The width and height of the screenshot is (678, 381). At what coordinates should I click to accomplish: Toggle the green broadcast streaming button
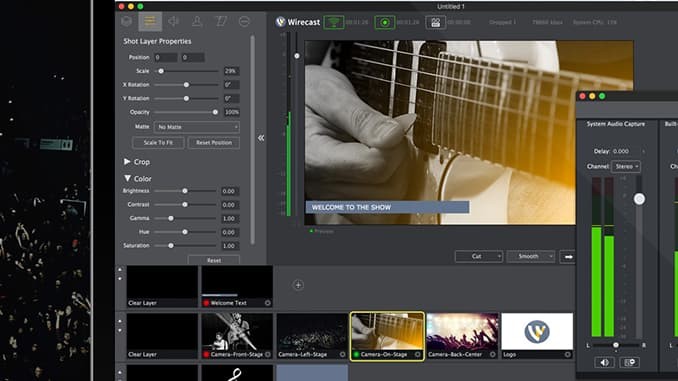(x=333, y=22)
